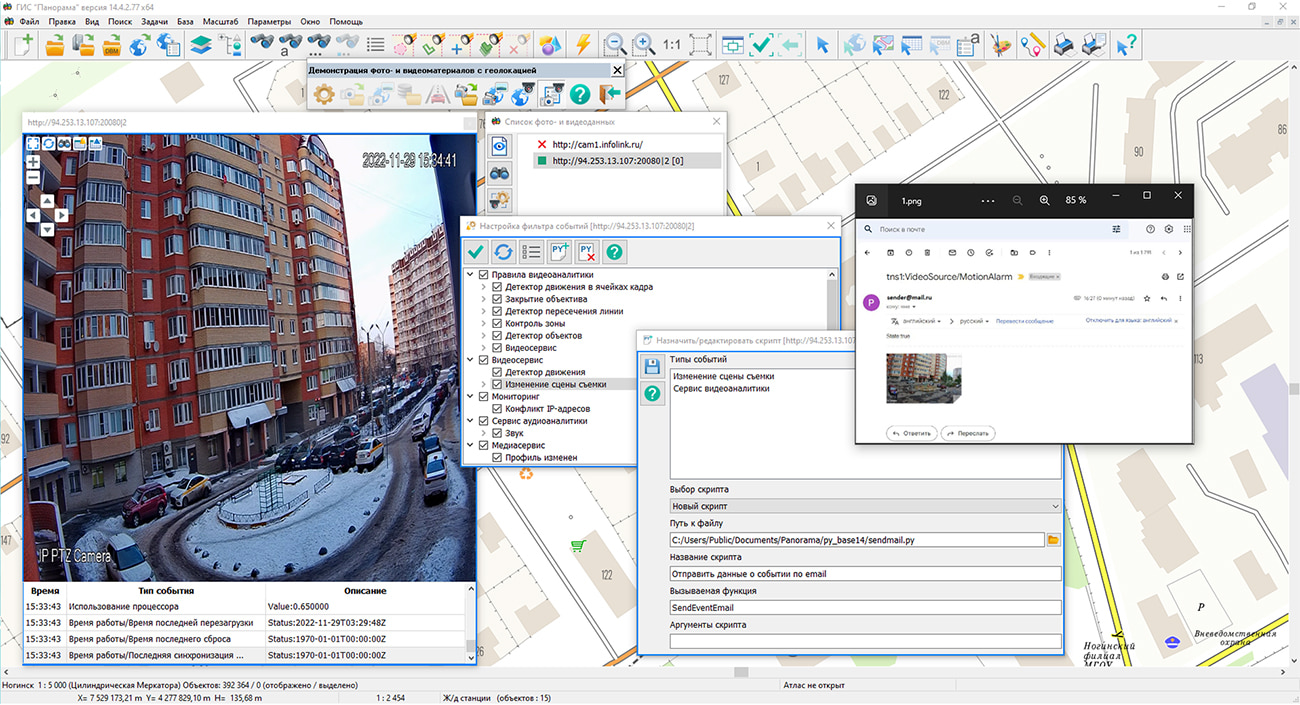Viewport: 1300px width, 705px height.
Task: Expand the "Детектор объектов" tree node
Action: point(485,336)
